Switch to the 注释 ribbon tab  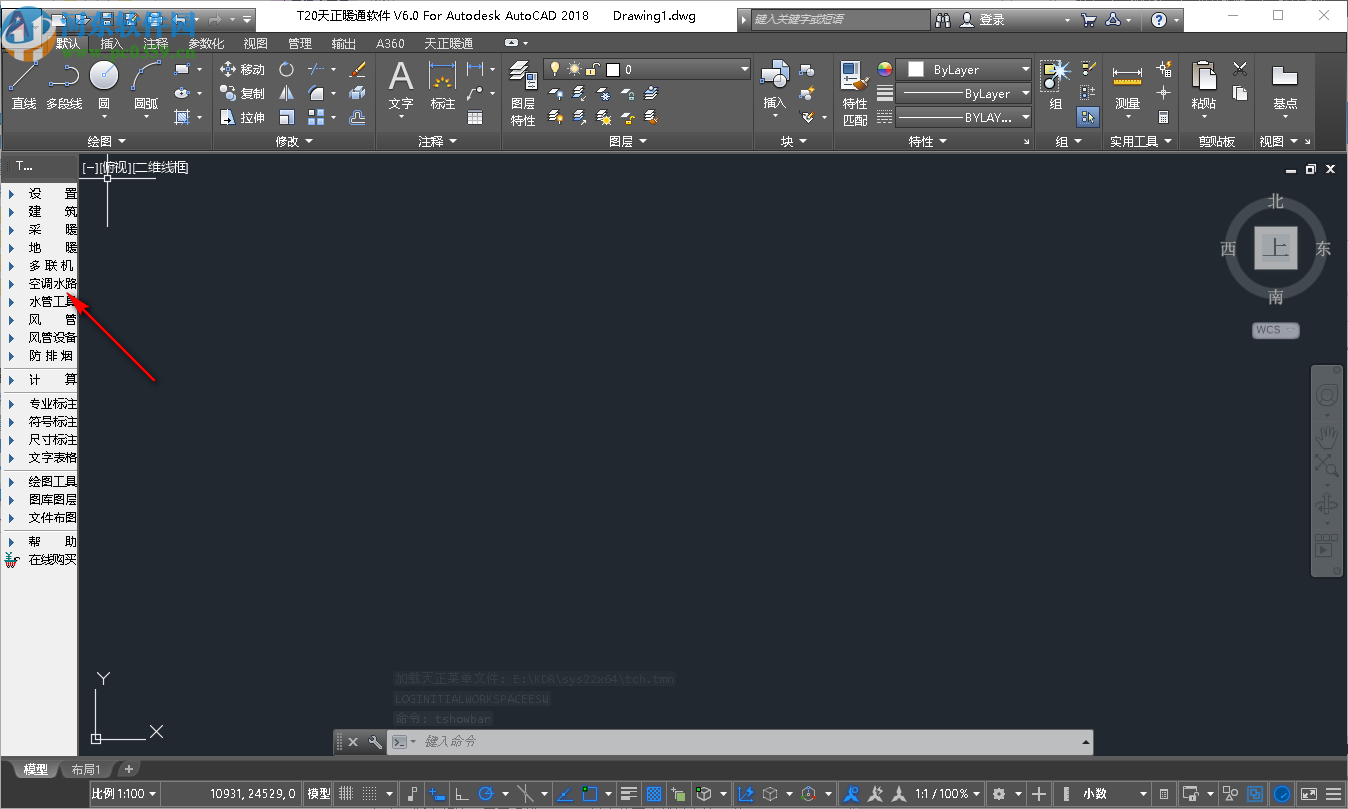tap(156, 44)
